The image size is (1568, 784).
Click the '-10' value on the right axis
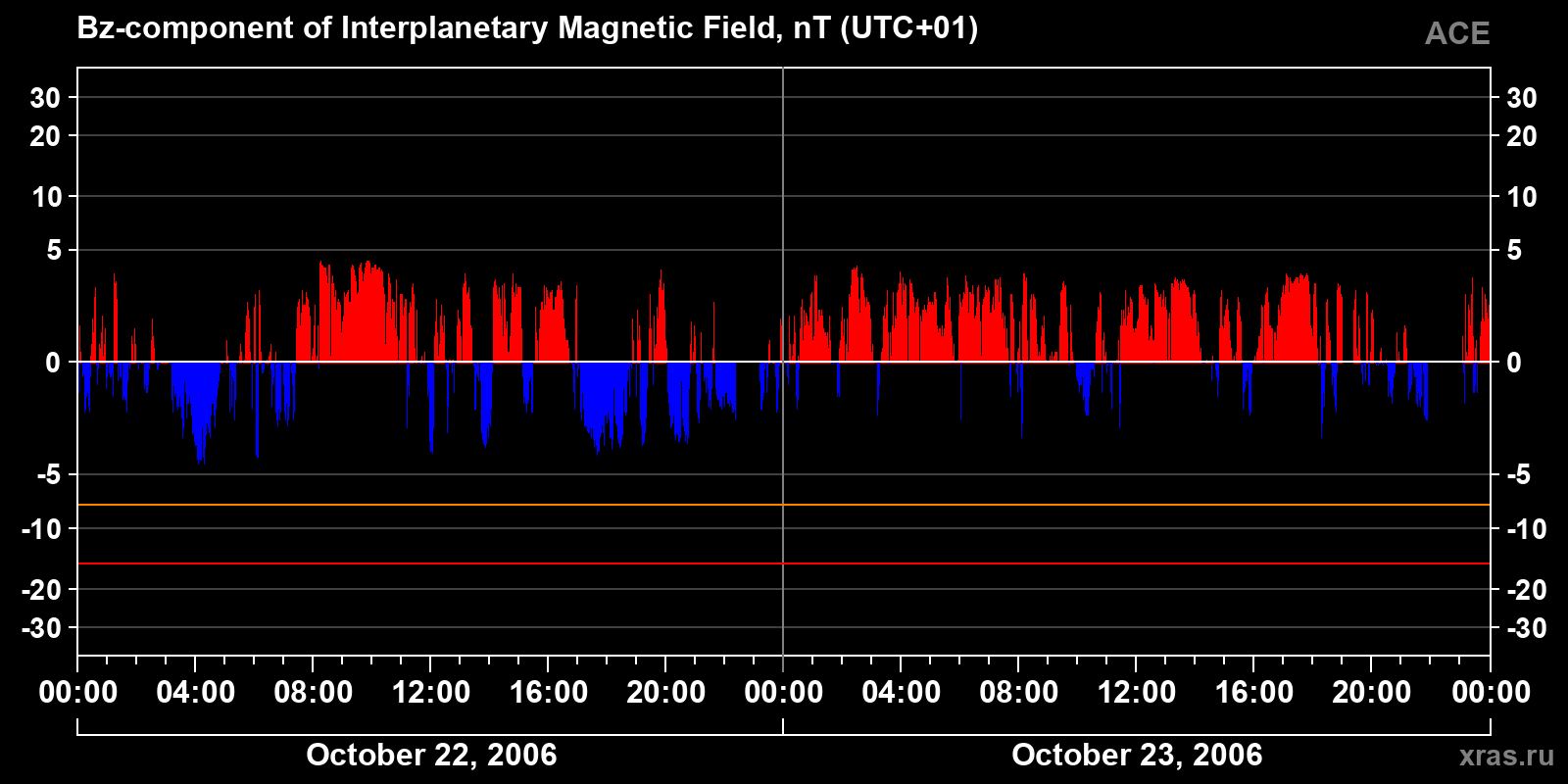pyautogui.click(x=1526, y=529)
